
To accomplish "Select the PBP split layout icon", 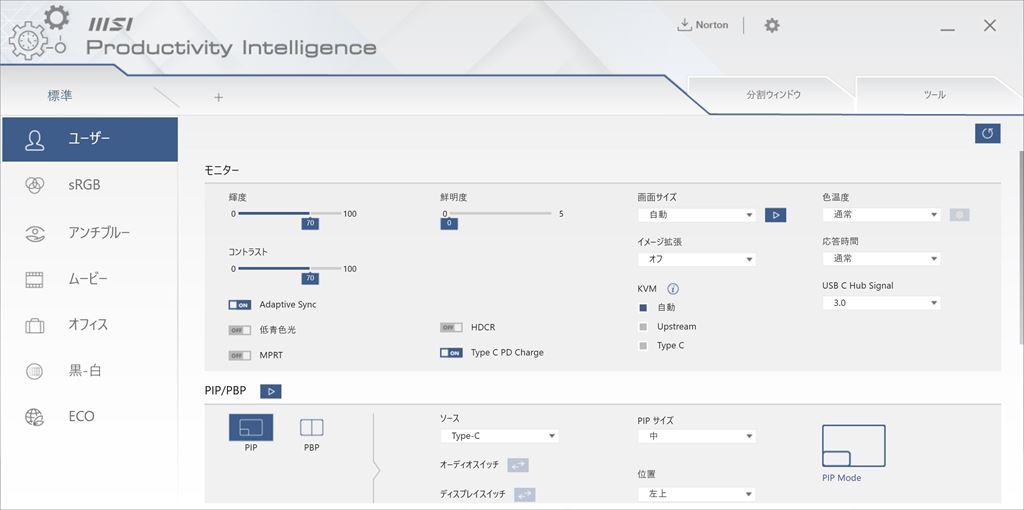I will click(x=312, y=427).
